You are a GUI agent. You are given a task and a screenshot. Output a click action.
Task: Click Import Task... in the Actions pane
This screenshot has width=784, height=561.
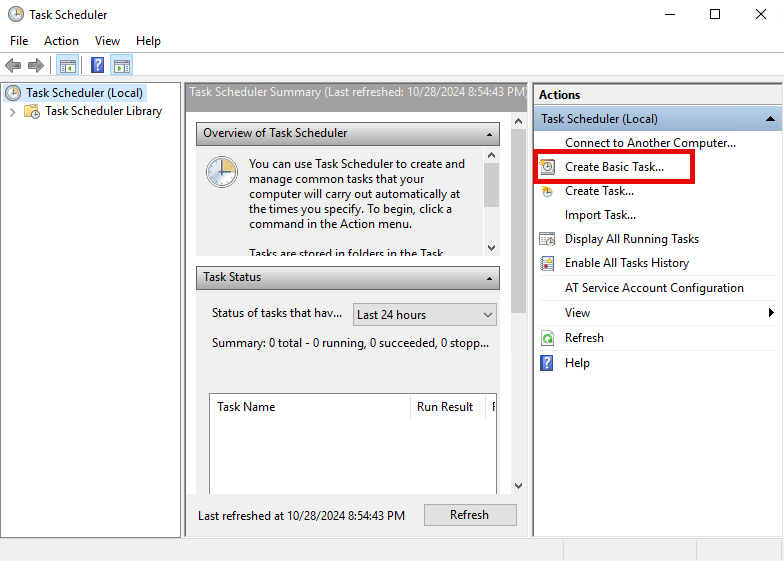tap(600, 215)
